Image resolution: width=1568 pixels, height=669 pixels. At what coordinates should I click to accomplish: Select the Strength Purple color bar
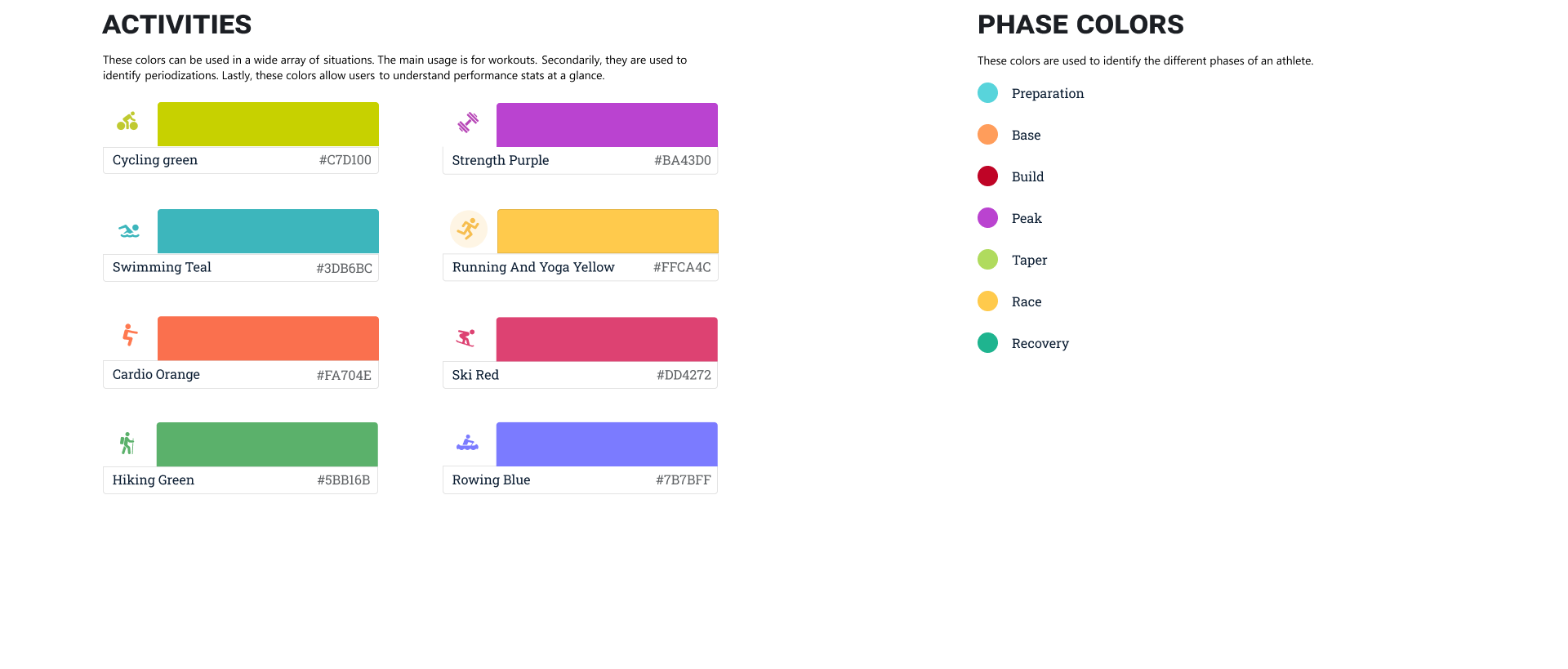coord(607,125)
